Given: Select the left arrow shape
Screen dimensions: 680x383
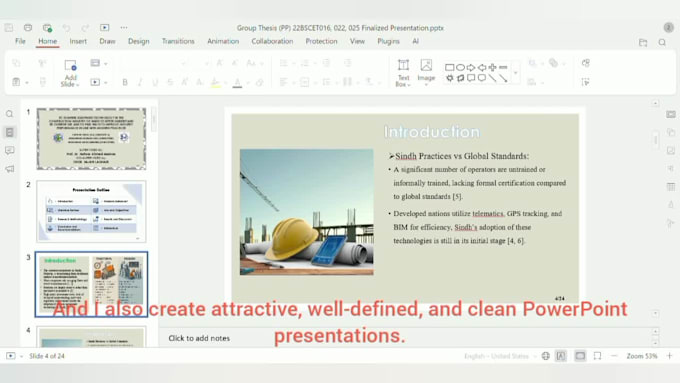Looking at the screenshot, I should pos(482,68).
